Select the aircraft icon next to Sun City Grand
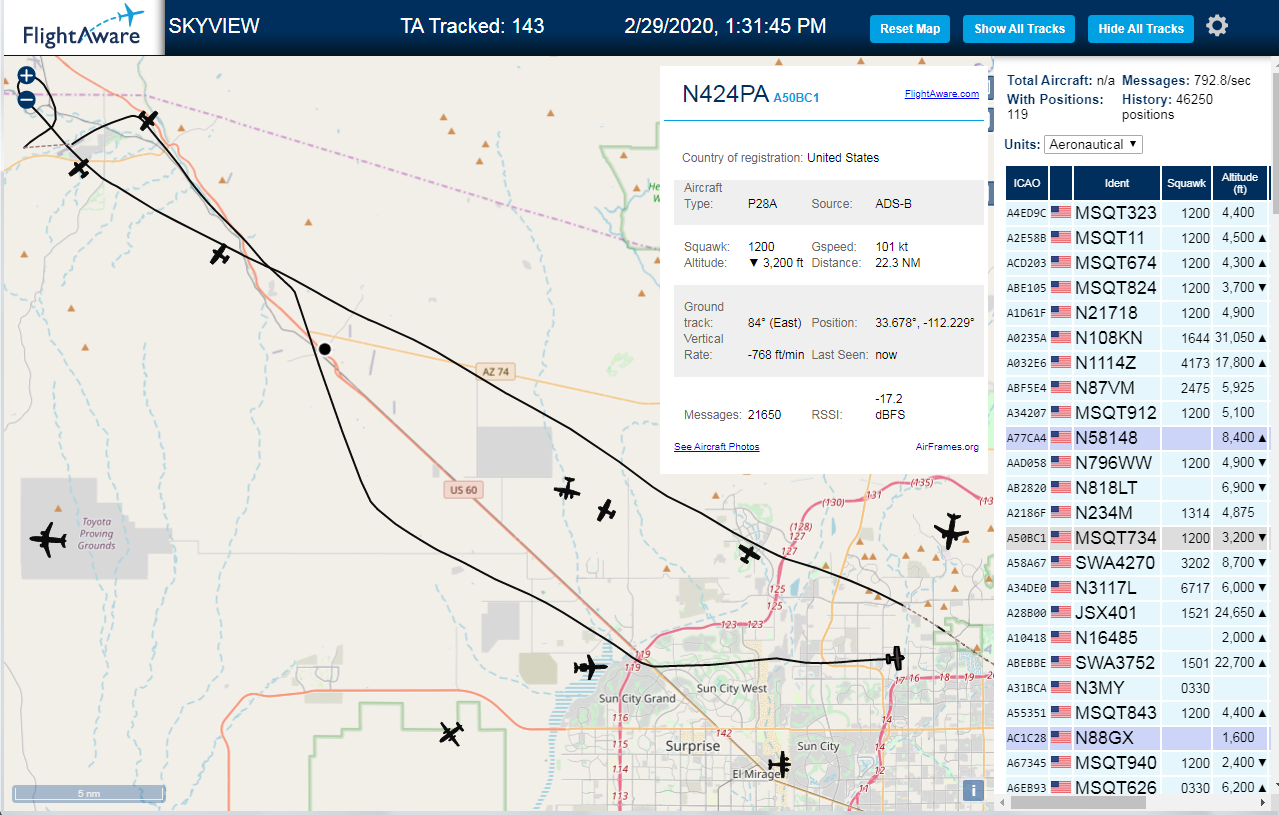Viewport: 1279px width, 815px height. pyautogui.click(x=590, y=666)
